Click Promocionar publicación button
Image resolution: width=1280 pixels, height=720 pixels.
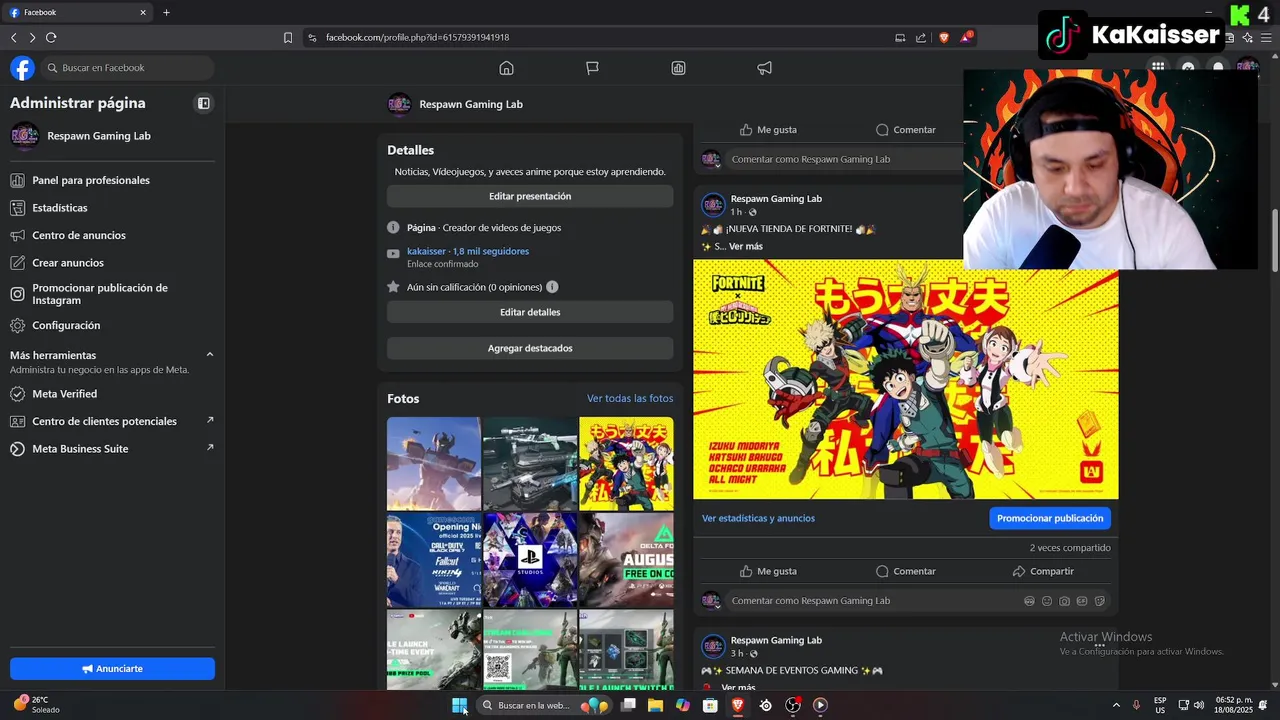(1050, 518)
